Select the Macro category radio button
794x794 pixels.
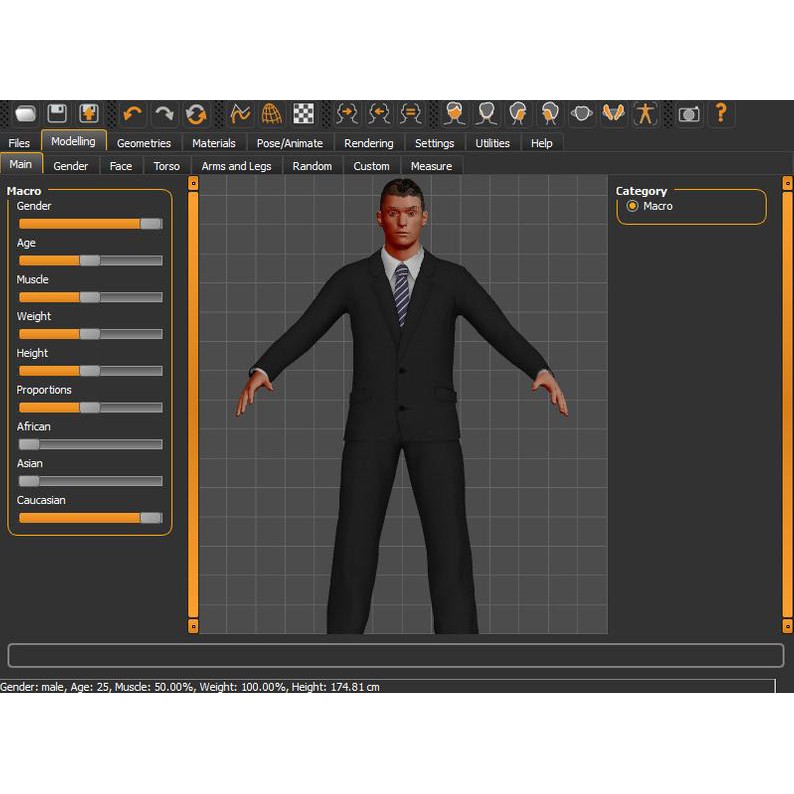(632, 206)
